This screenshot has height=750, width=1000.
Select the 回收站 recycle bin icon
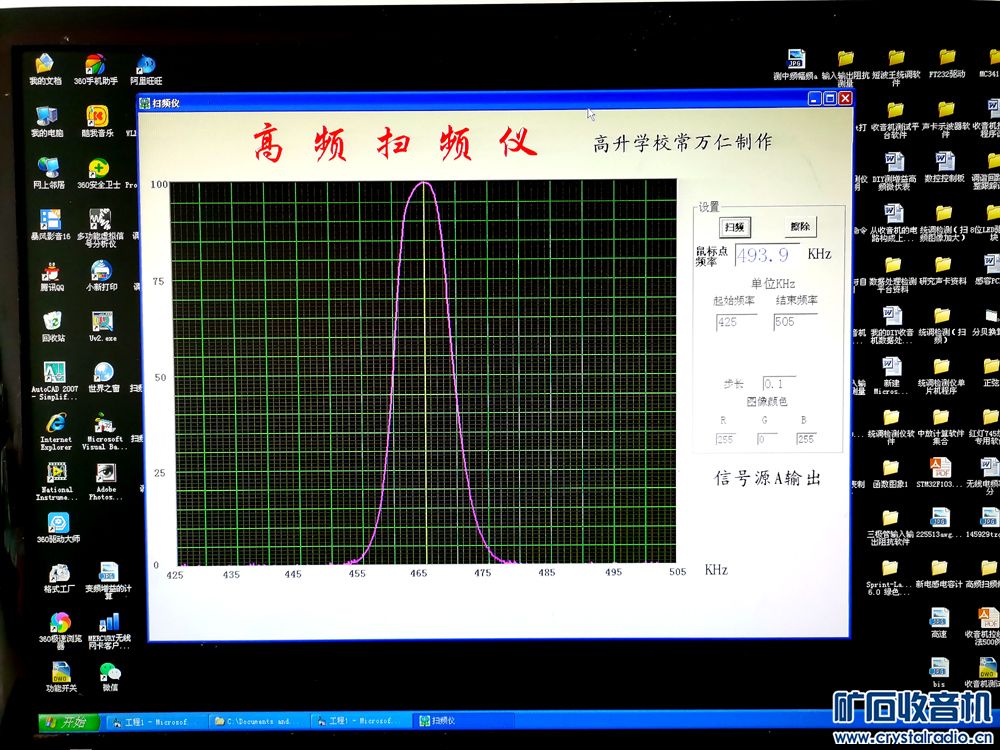53,327
